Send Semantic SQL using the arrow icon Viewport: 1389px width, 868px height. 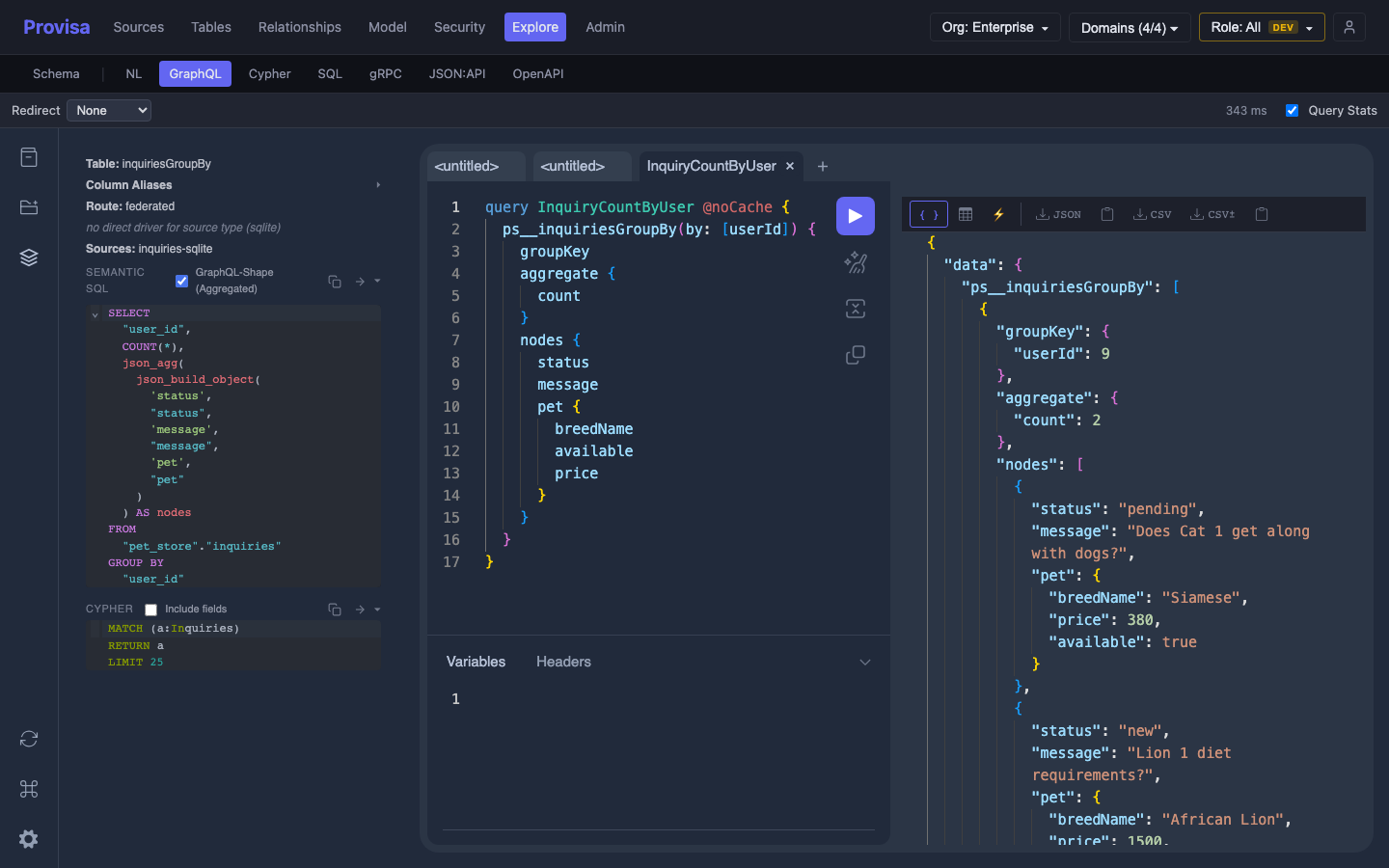(360, 282)
